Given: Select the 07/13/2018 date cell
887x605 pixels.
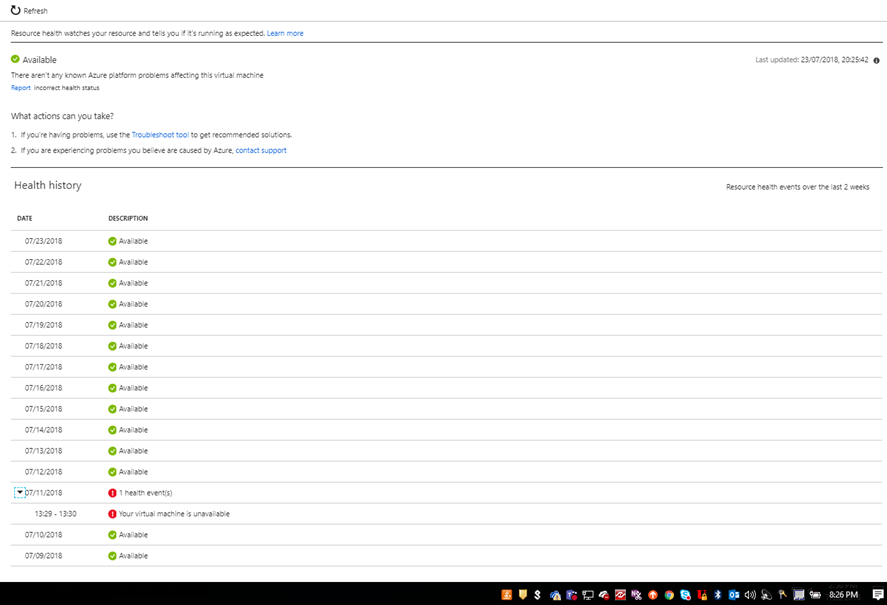Looking at the screenshot, I should coord(44,450).
